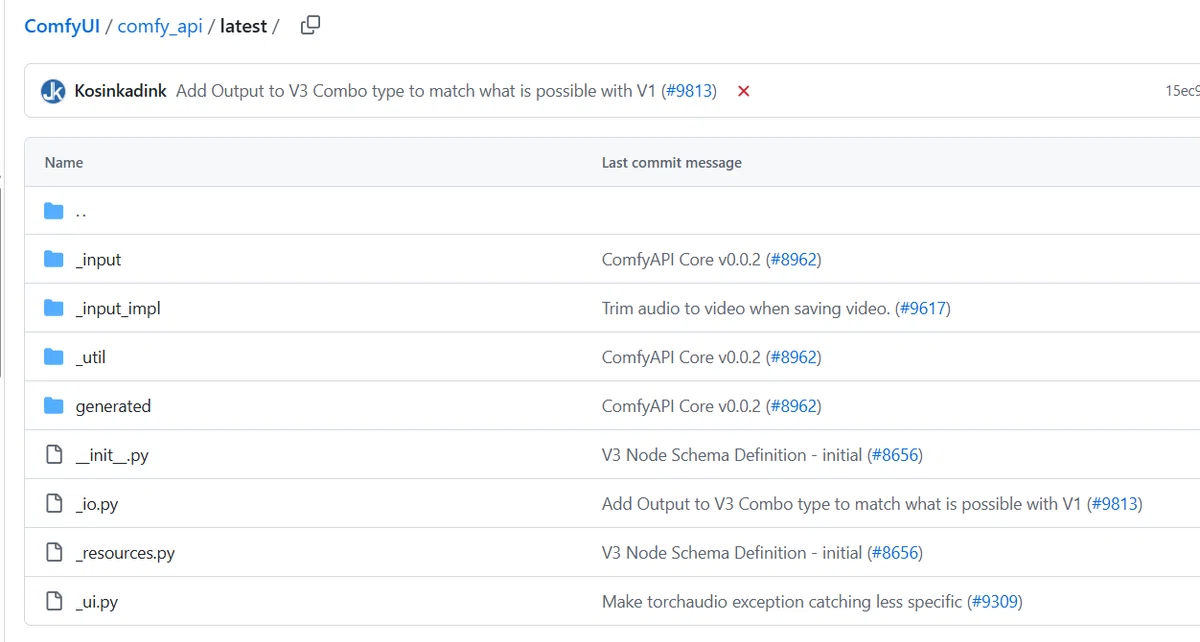Click the _input folder icon
The image size is (1200, 642).
click(x=54, y=259)
